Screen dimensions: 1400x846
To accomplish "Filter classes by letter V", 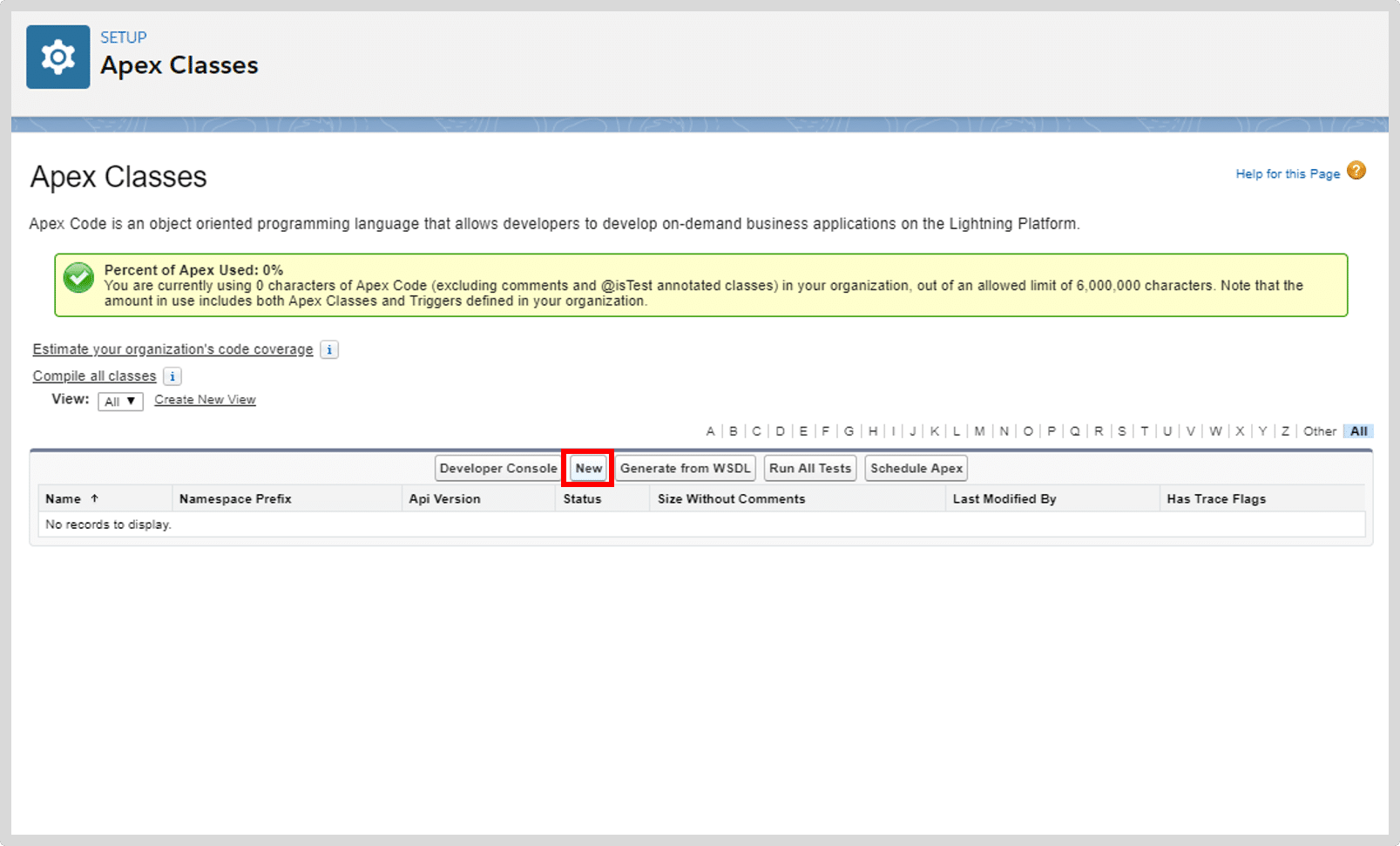I will [x=1191, y=431].
